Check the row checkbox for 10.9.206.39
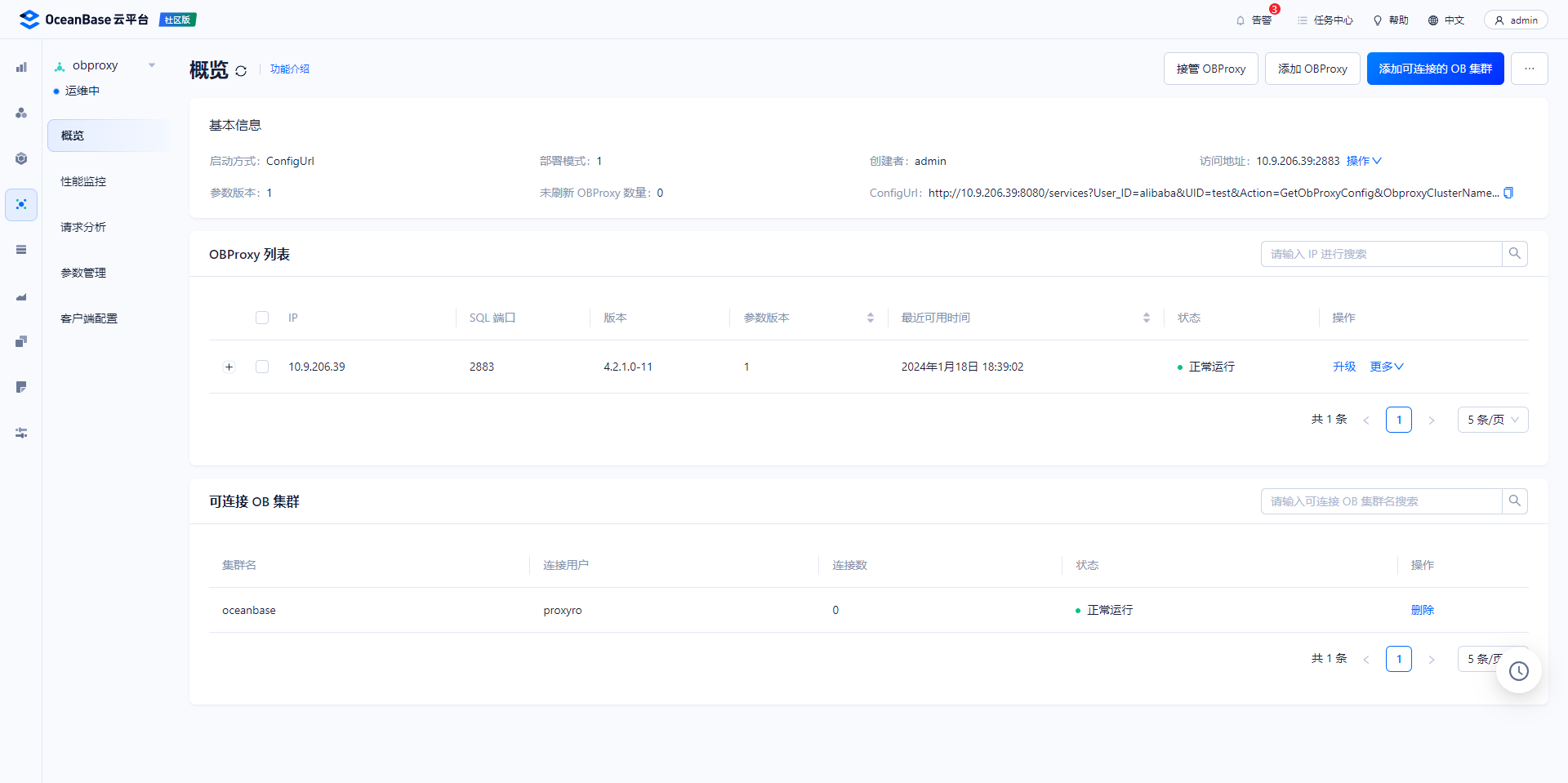 tap(262, 367)
